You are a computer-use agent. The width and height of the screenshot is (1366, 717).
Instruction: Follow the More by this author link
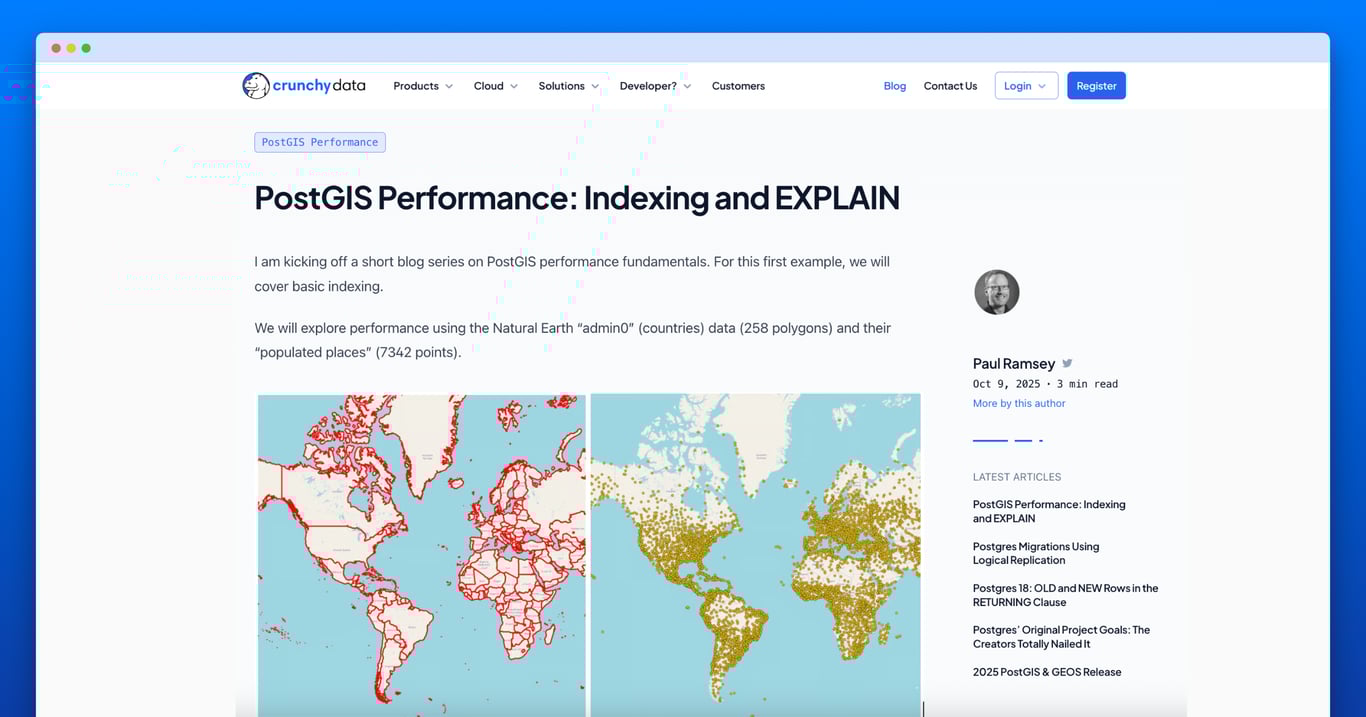[x=1018, y=402]
